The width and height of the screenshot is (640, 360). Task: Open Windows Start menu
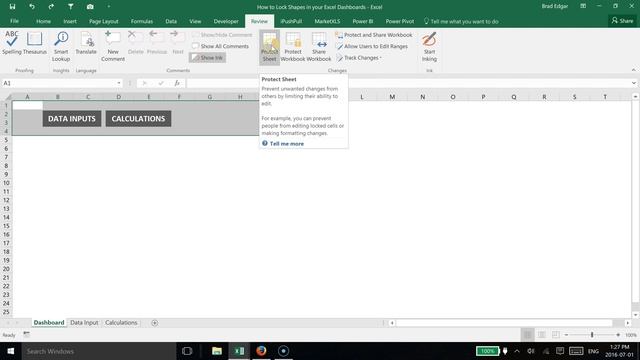pos(11,351)
